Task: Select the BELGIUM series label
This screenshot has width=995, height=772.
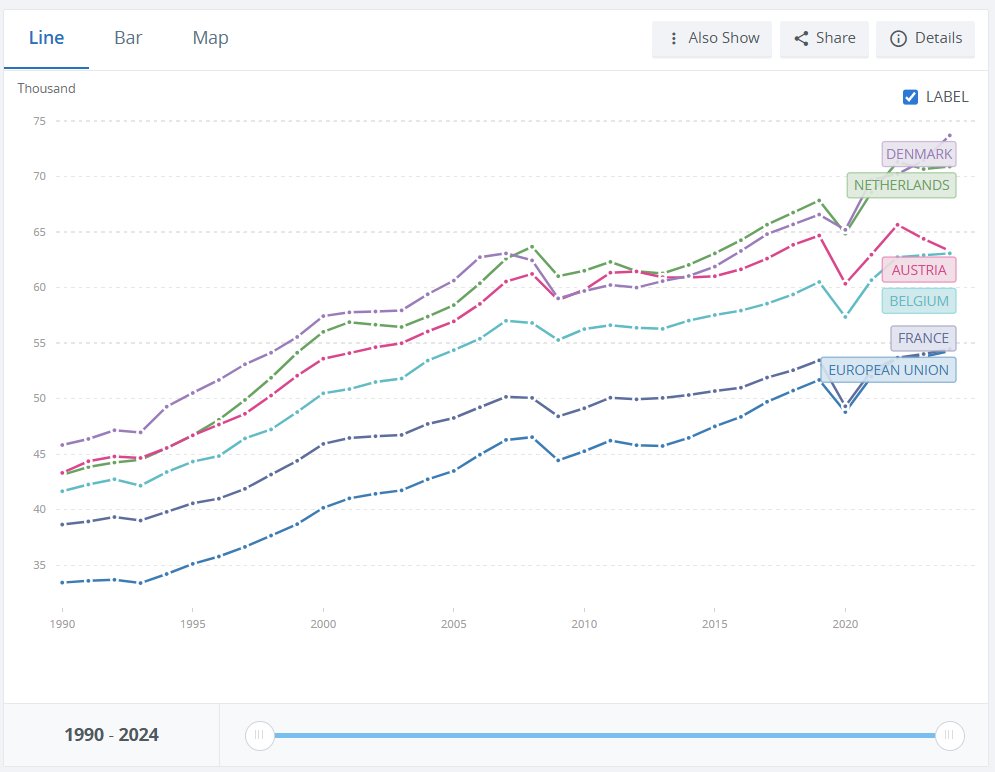Action: coord(919,301)
